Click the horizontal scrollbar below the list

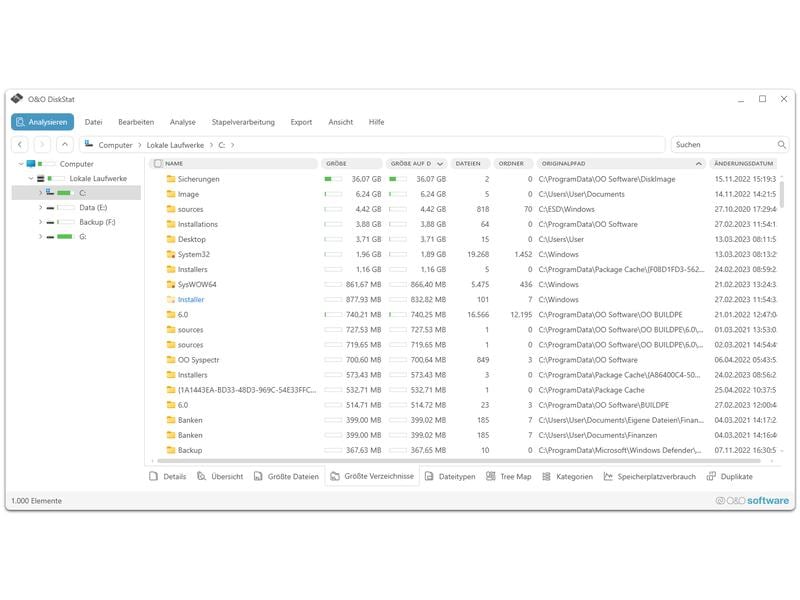click(x=459, y=461)
